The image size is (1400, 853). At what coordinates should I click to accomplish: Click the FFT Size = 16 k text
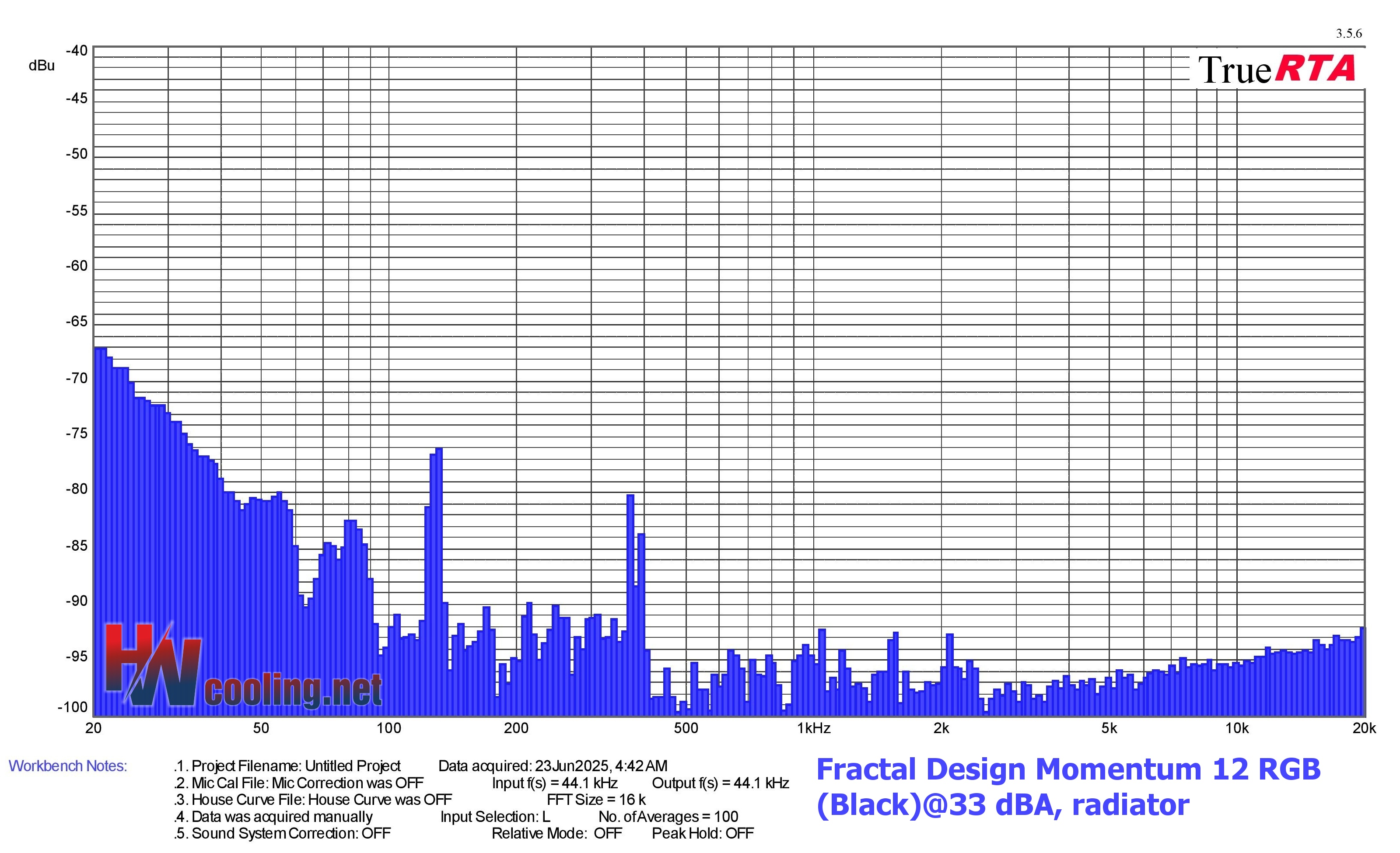tap(596, 800)
